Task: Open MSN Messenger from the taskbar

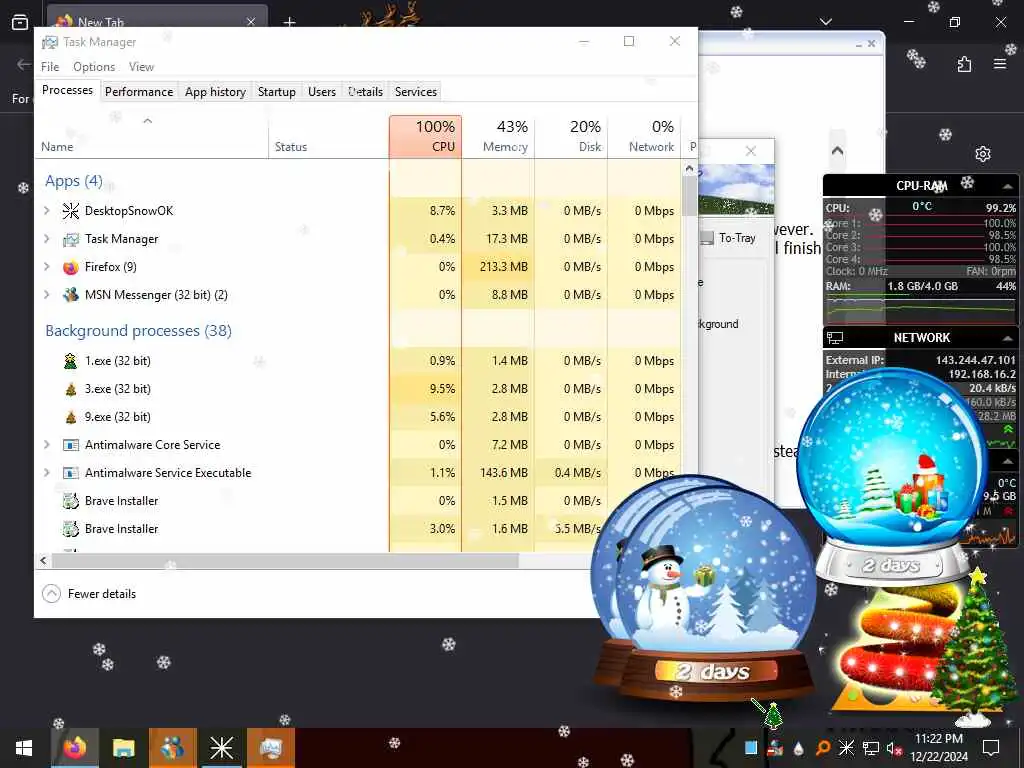Action: point(172,748)
